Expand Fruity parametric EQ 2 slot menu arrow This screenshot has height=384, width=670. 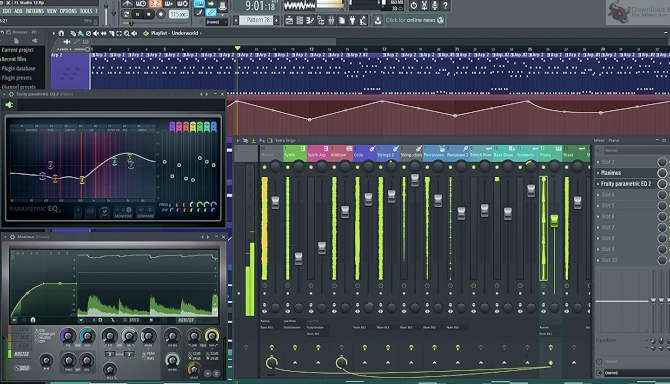(x=598, y=184)
